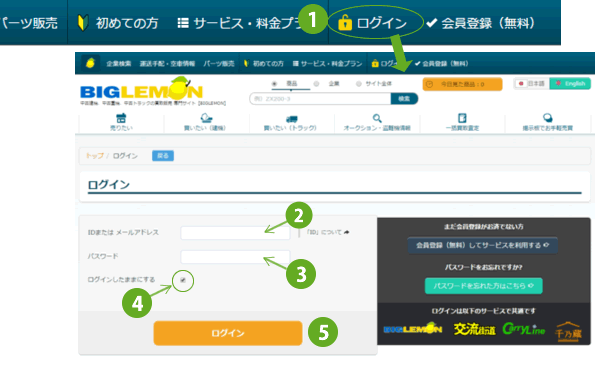Toggle ログインしたままにする checkbox
This screenshot has height=366, width=600.
pos(183,280)
